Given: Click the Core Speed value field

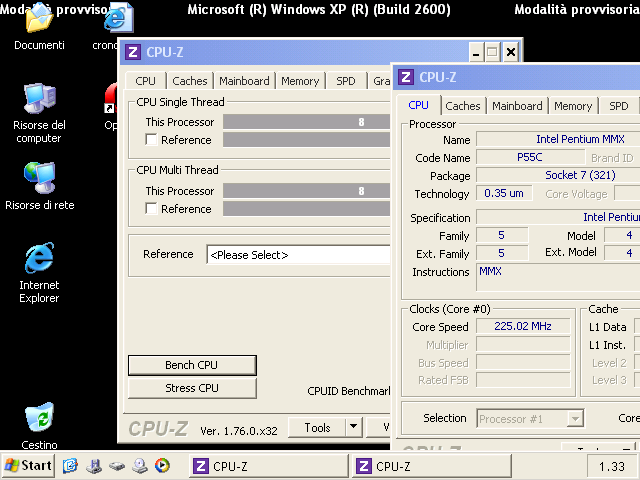Looking at the screenshot, I should pyautogui.click(x=523, y=327).
